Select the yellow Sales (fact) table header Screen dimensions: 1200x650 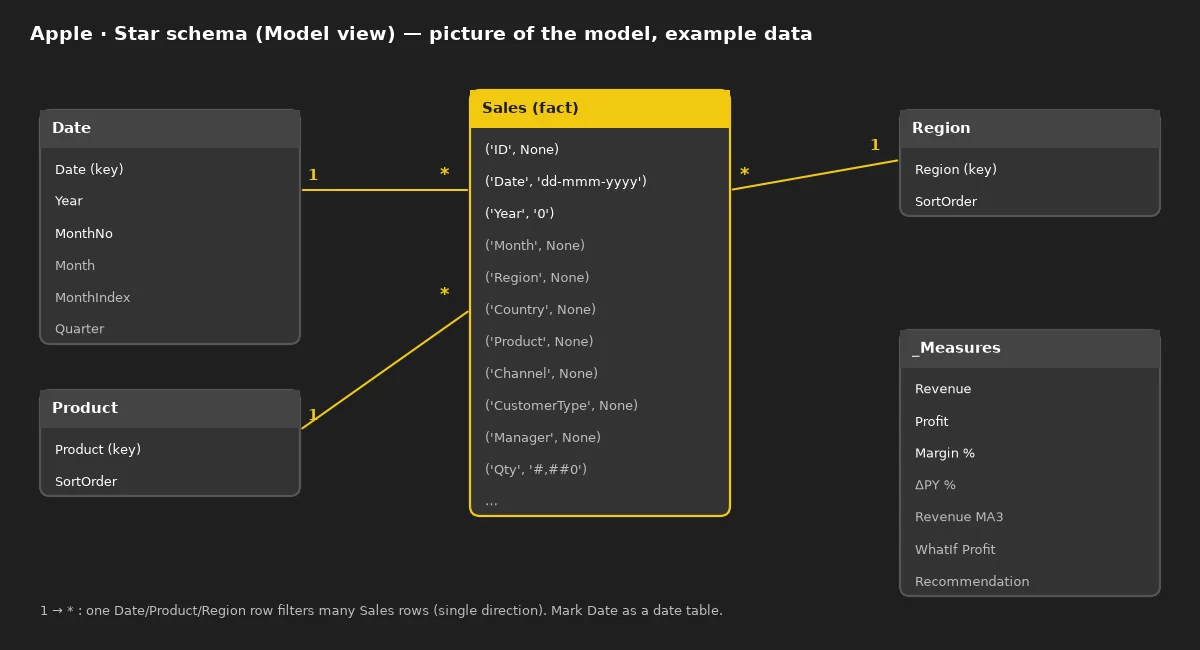point(600,109)
